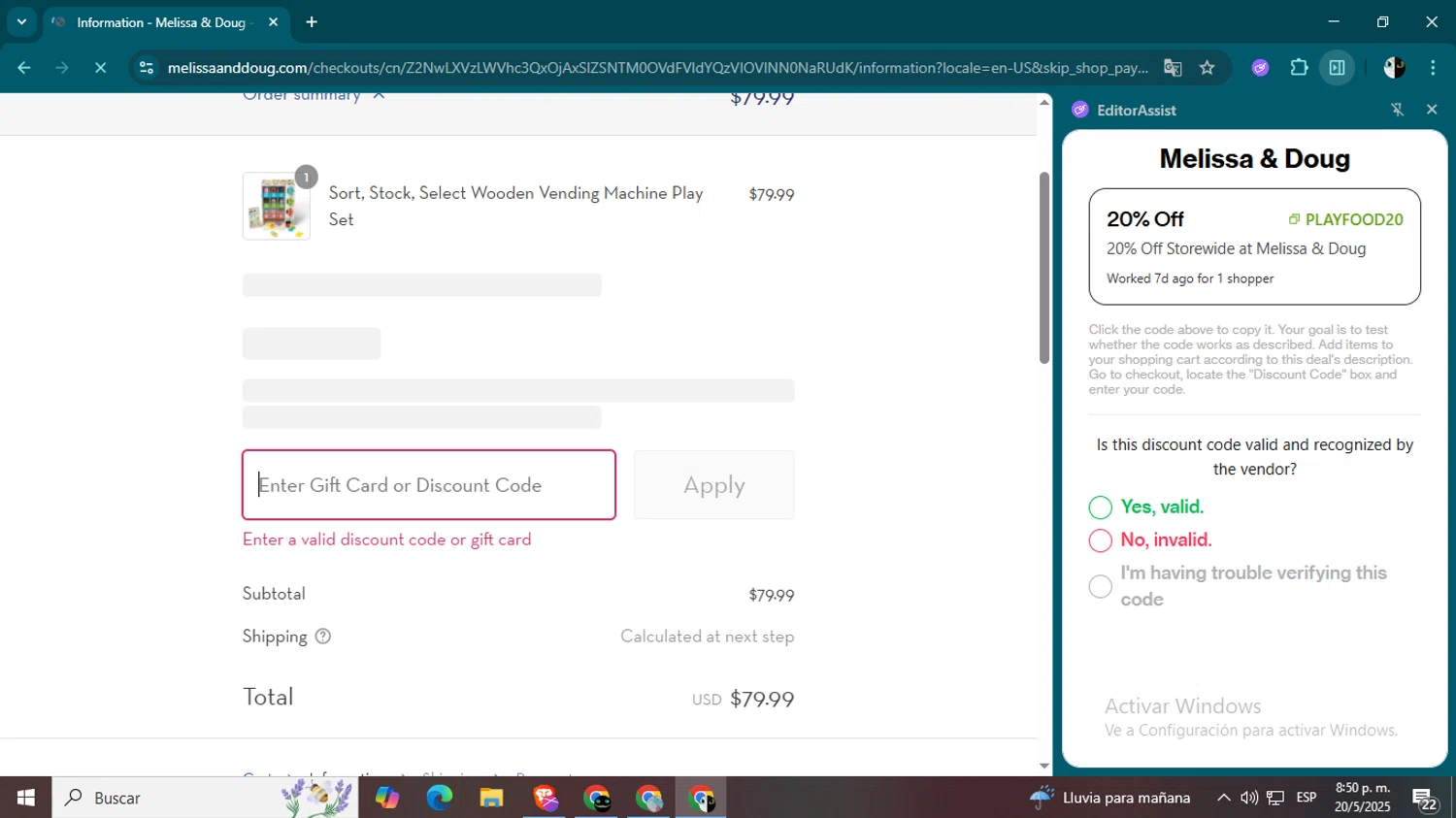1456x818 pixels.
Task: Close the Information - Melissa & Doug tab
Action: tap(273, 22)
